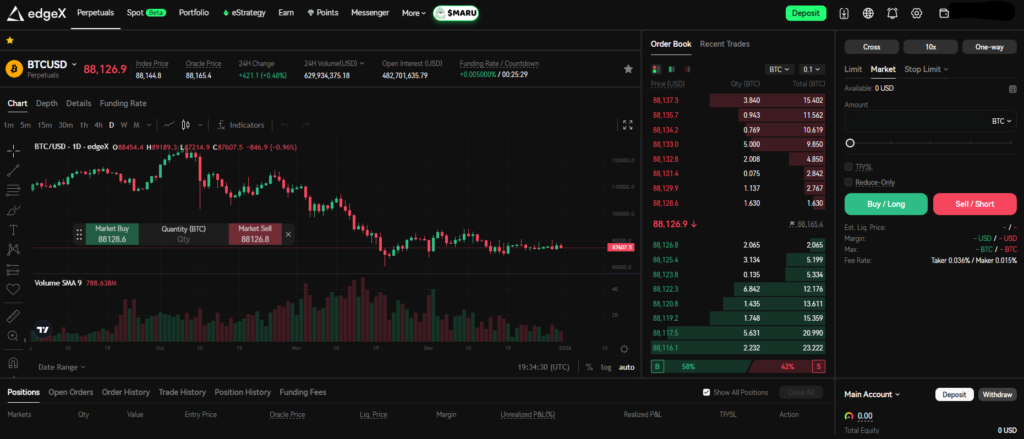The height and width of the screenshot is (439, 1024).
Task: Activate the ruler measure tool
Action: [x=13, y=315]
